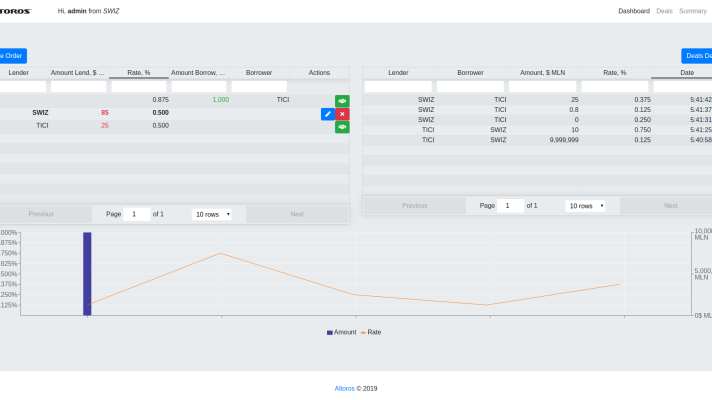Click the page number field in the deals table
Image resolution: width=712 pixels, height=400 pixels.
coord(511,206)
